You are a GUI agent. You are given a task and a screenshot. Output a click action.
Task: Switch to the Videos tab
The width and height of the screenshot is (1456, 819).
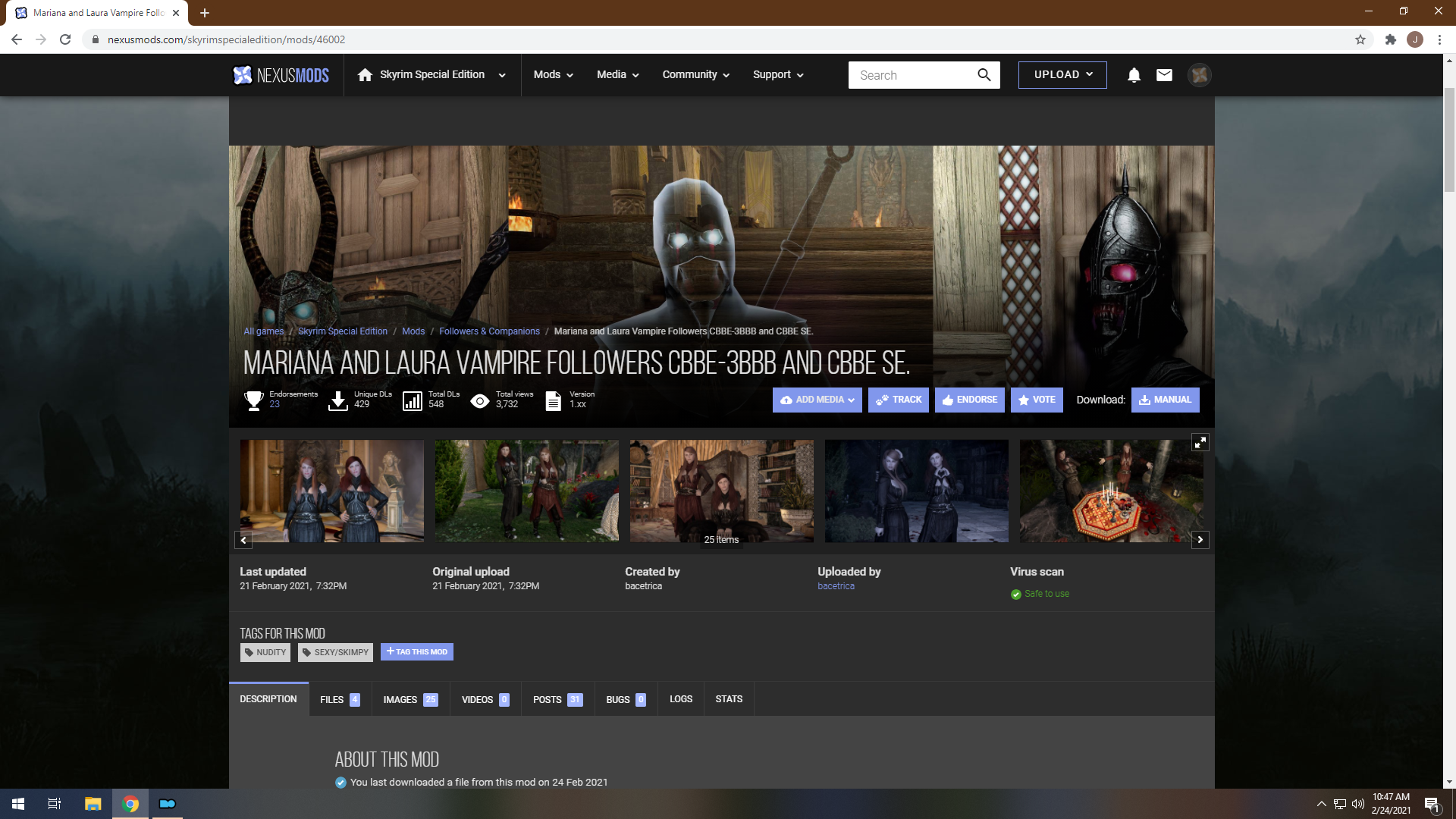(x=485, y=699)
